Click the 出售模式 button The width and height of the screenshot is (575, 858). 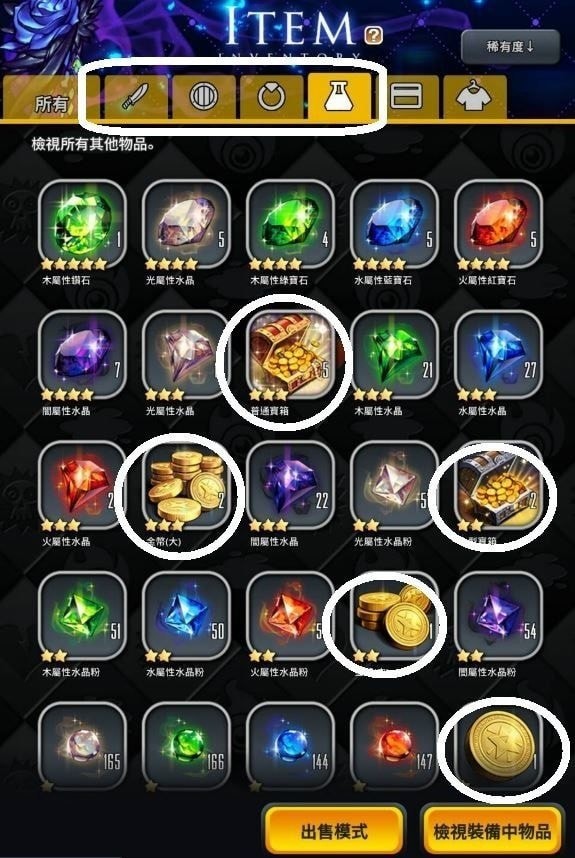click(334, 831)
